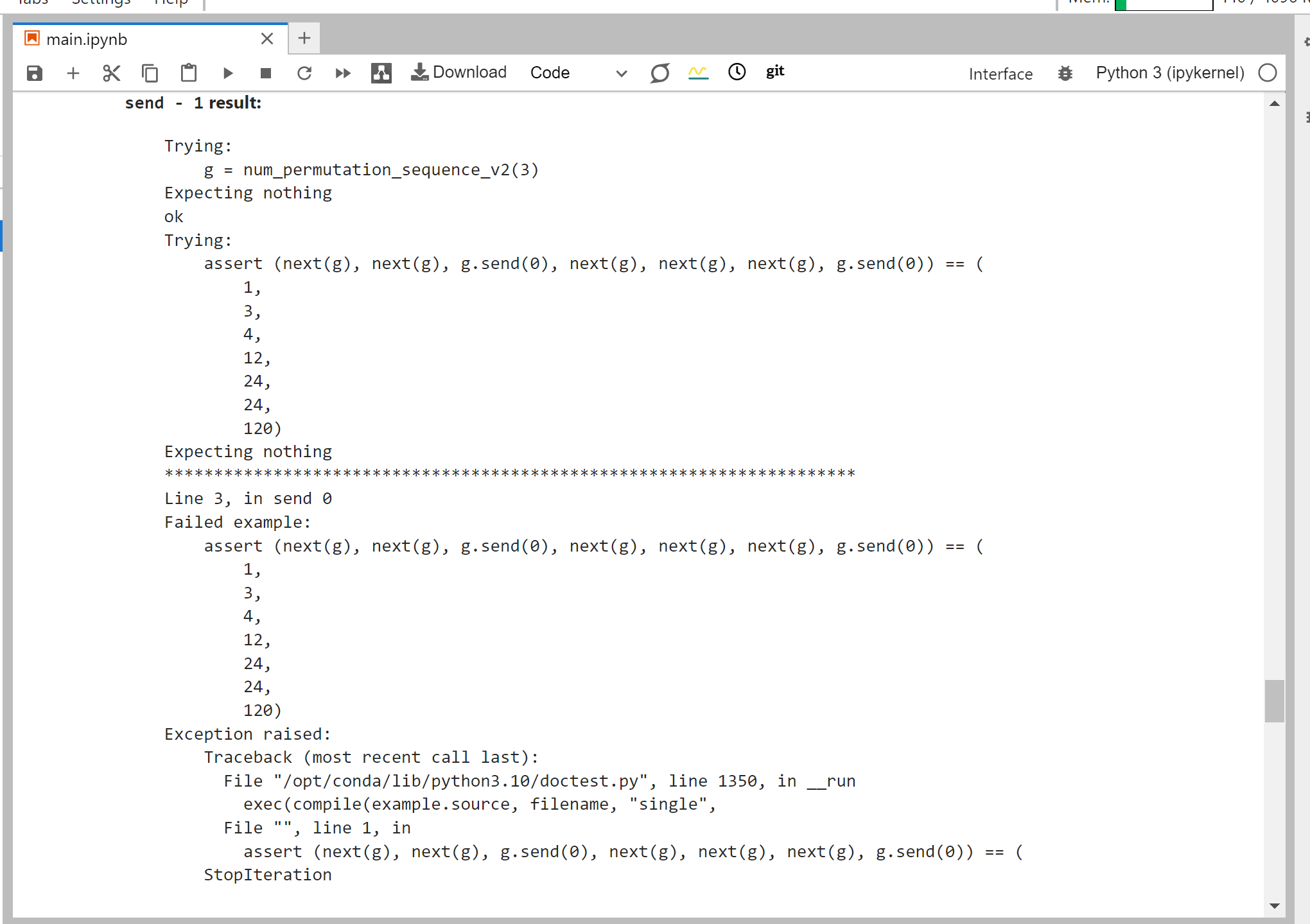
Task: Paste cell from the clipboard
Action: coord(189,73)
